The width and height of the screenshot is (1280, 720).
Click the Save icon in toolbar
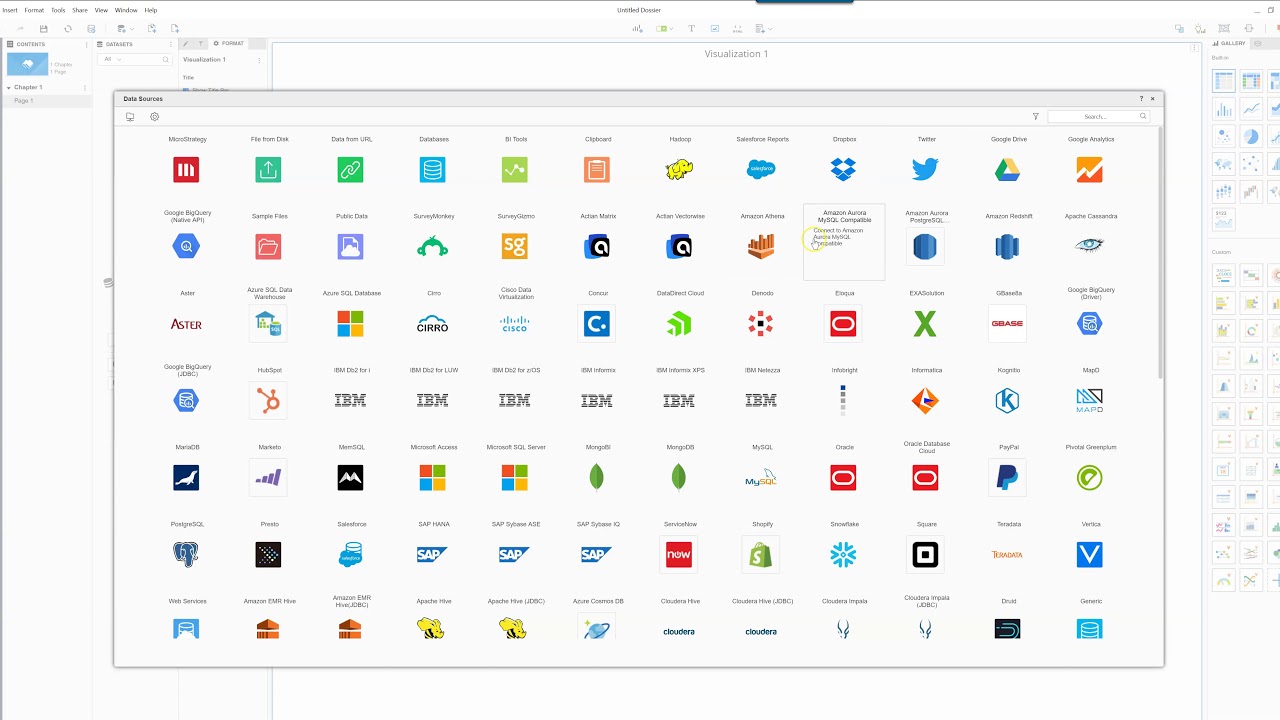(x=44, y=29)
